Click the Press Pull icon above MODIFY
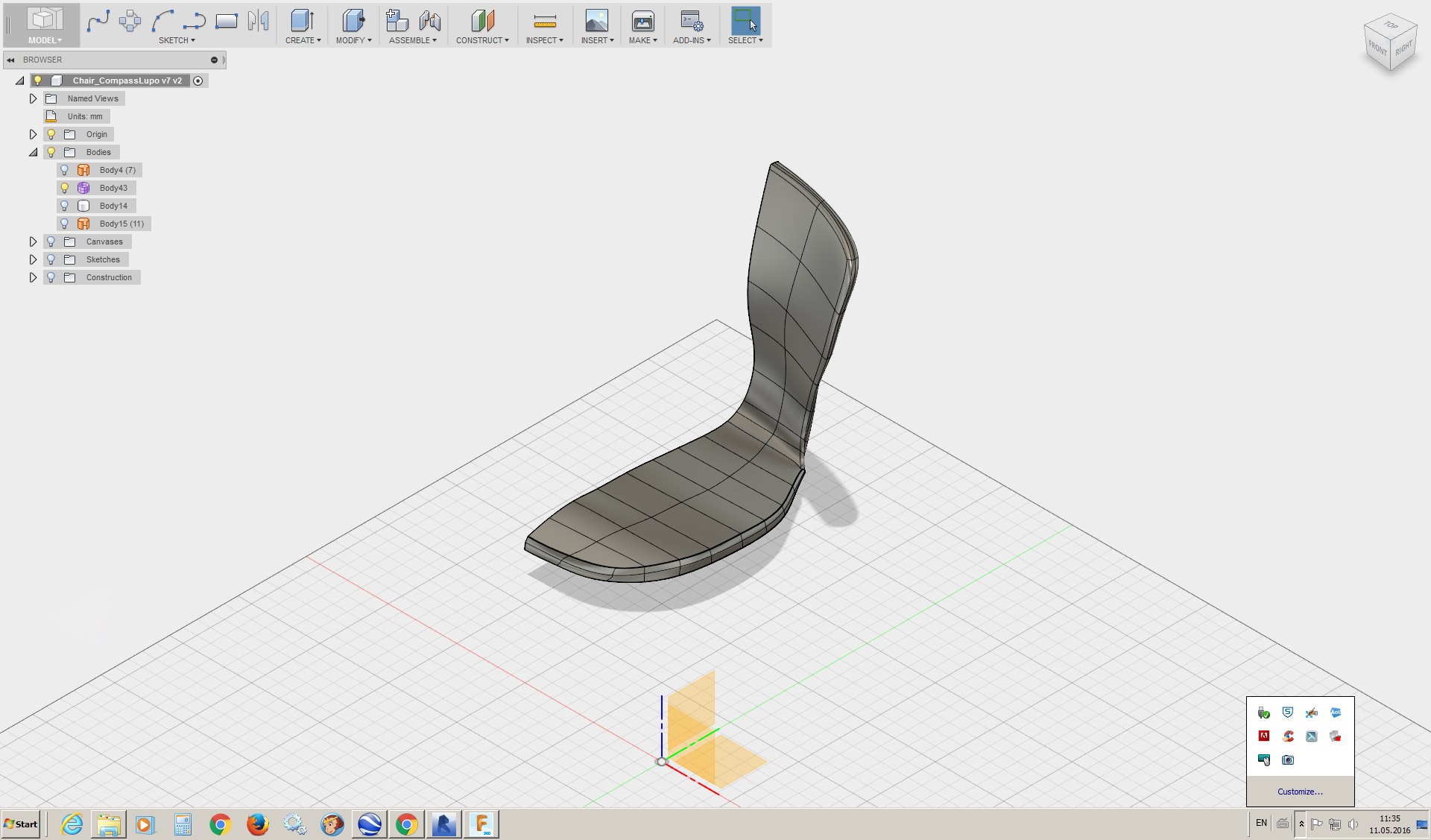Image resolution: width=1431 pixels, height=840 pixels. point(353,21)
